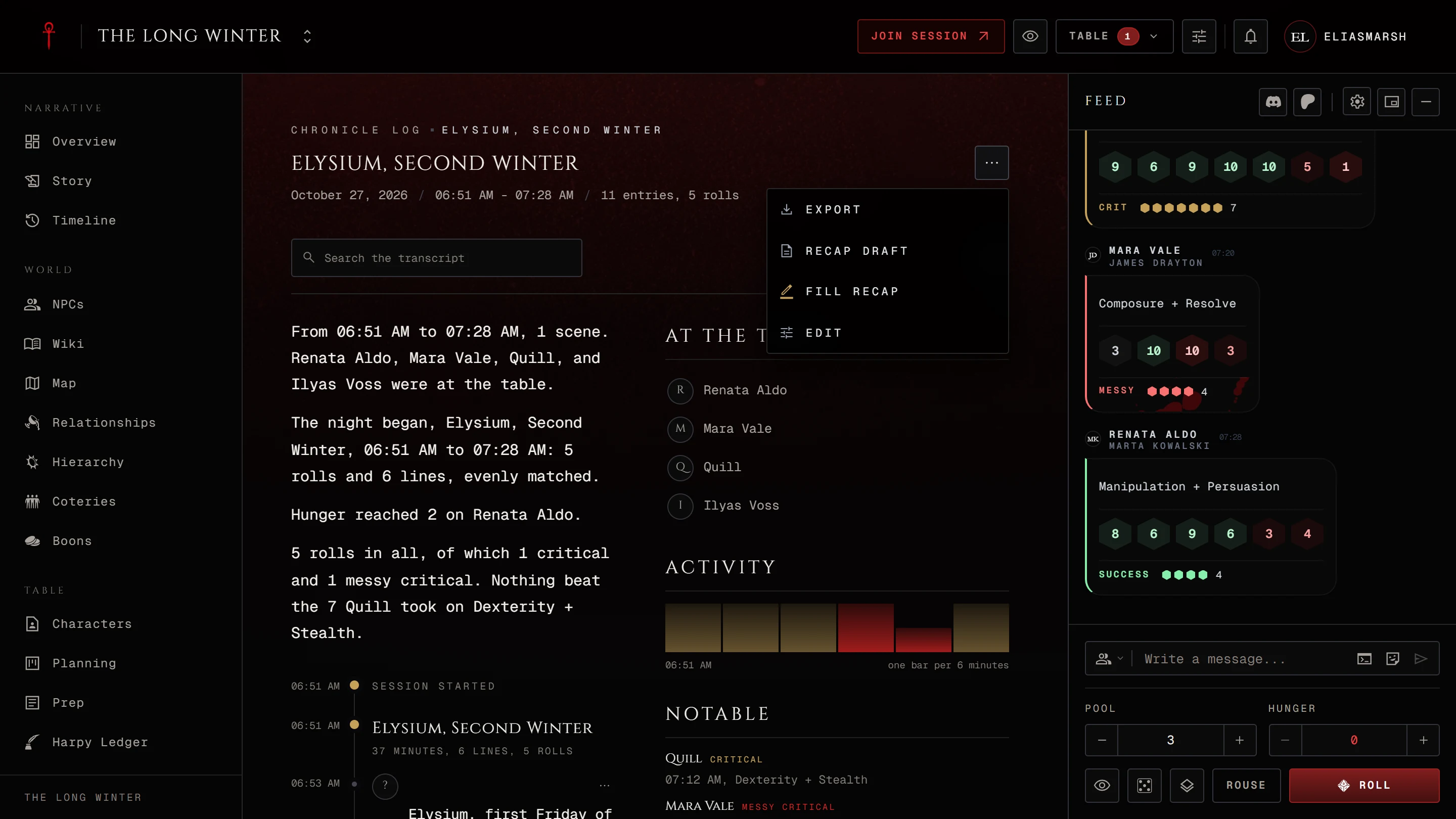This screenshot has height=819, width=1456.
Task: Toggle the roll visibility eye button
Action: click(1102, 786)
